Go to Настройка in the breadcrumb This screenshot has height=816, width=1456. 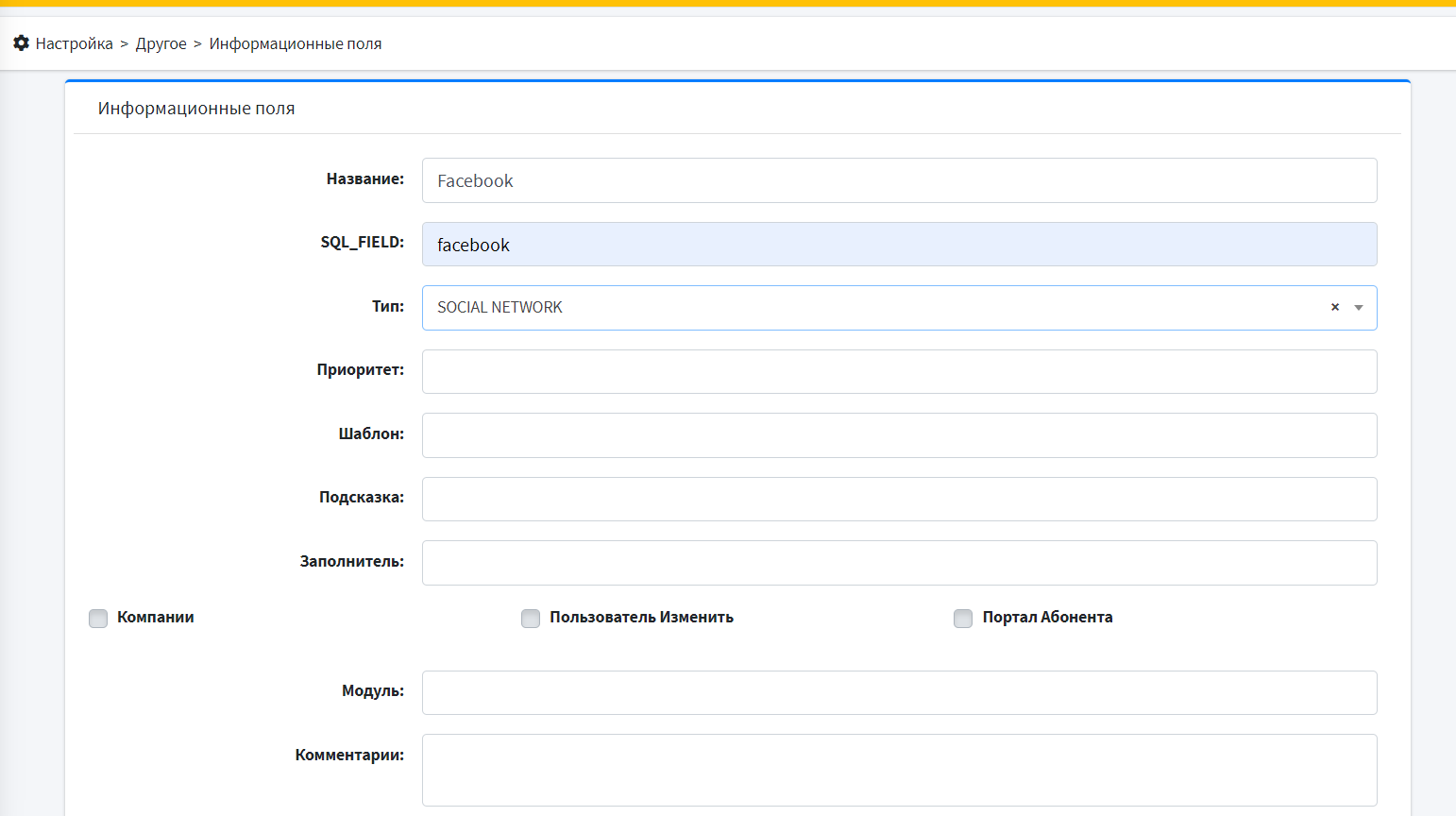tap(74, 43)
